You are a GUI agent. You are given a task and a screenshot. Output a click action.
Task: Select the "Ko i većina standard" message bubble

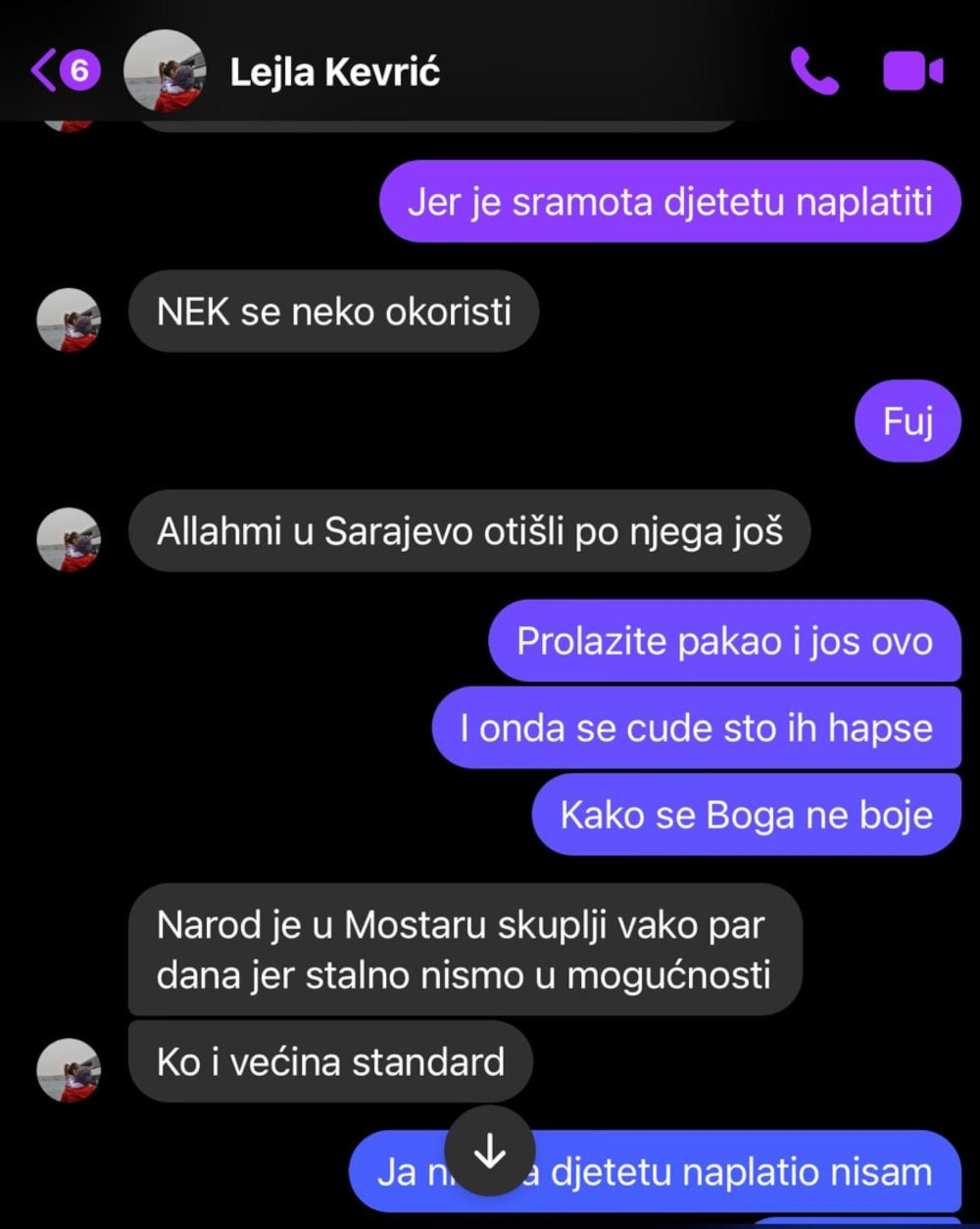point(330,1061)
